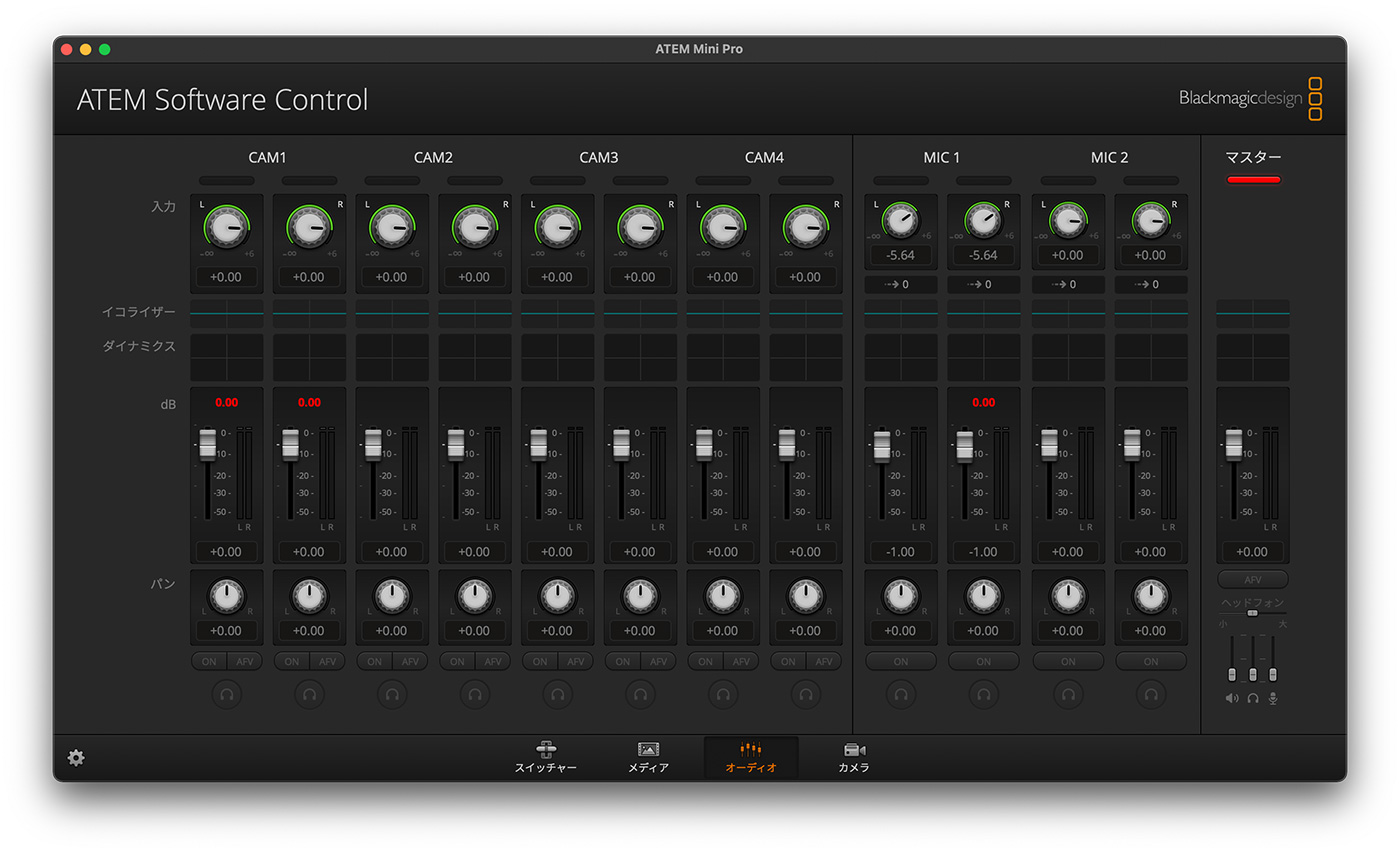Click the MIC 2 right channel headphone icon
Image resolution: width=1400 pixels, height=852 pixels.
click(1151, 693)
